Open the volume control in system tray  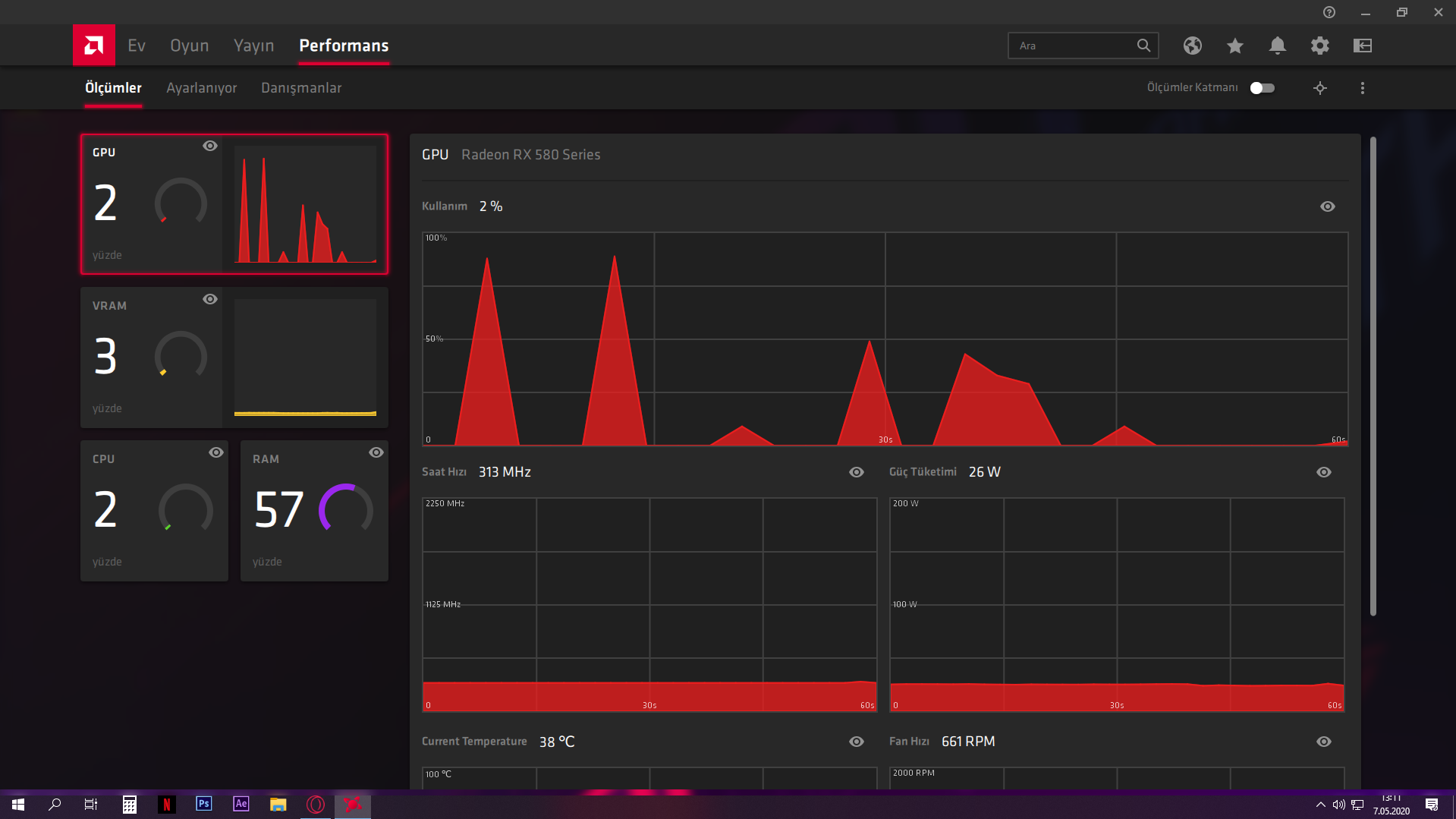[1338, 805]
